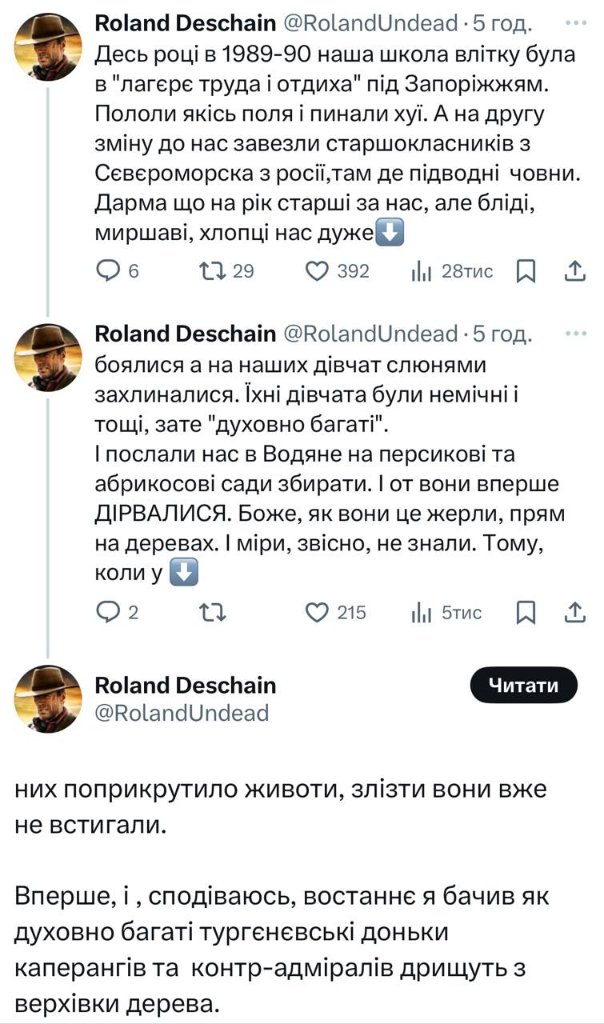Like the second tweet with 215 likes
Image resolution: width=604 pixels, height=1024 pixels.
coord(317,612)
